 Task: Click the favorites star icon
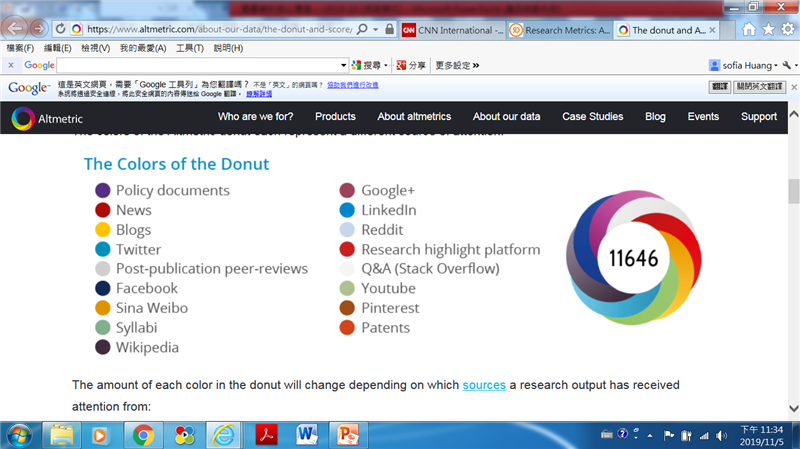(x=768, y=30)
